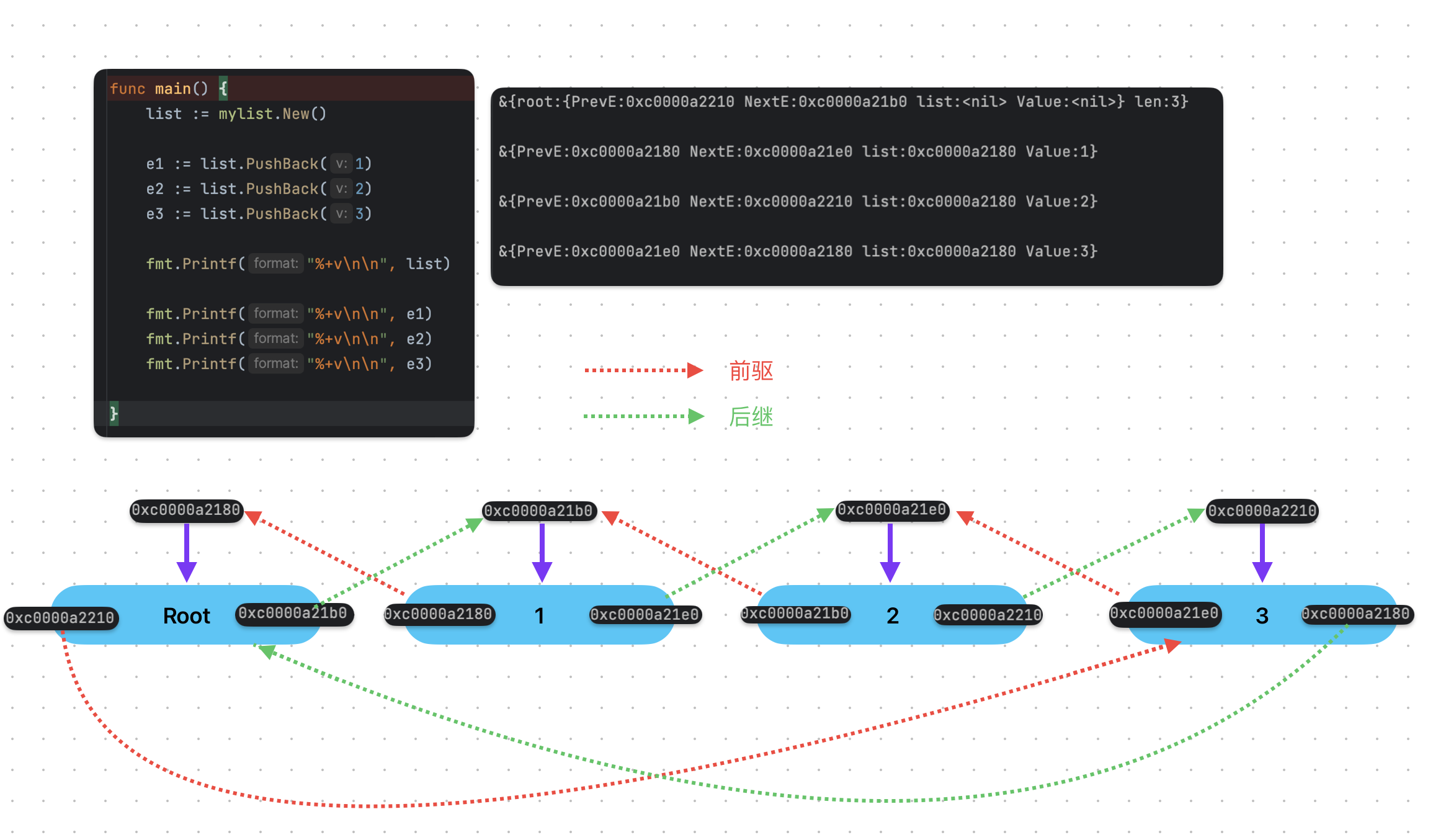Click the node labeled '2'
Viewport: 1433px width, 840px height.
[893, 616]
